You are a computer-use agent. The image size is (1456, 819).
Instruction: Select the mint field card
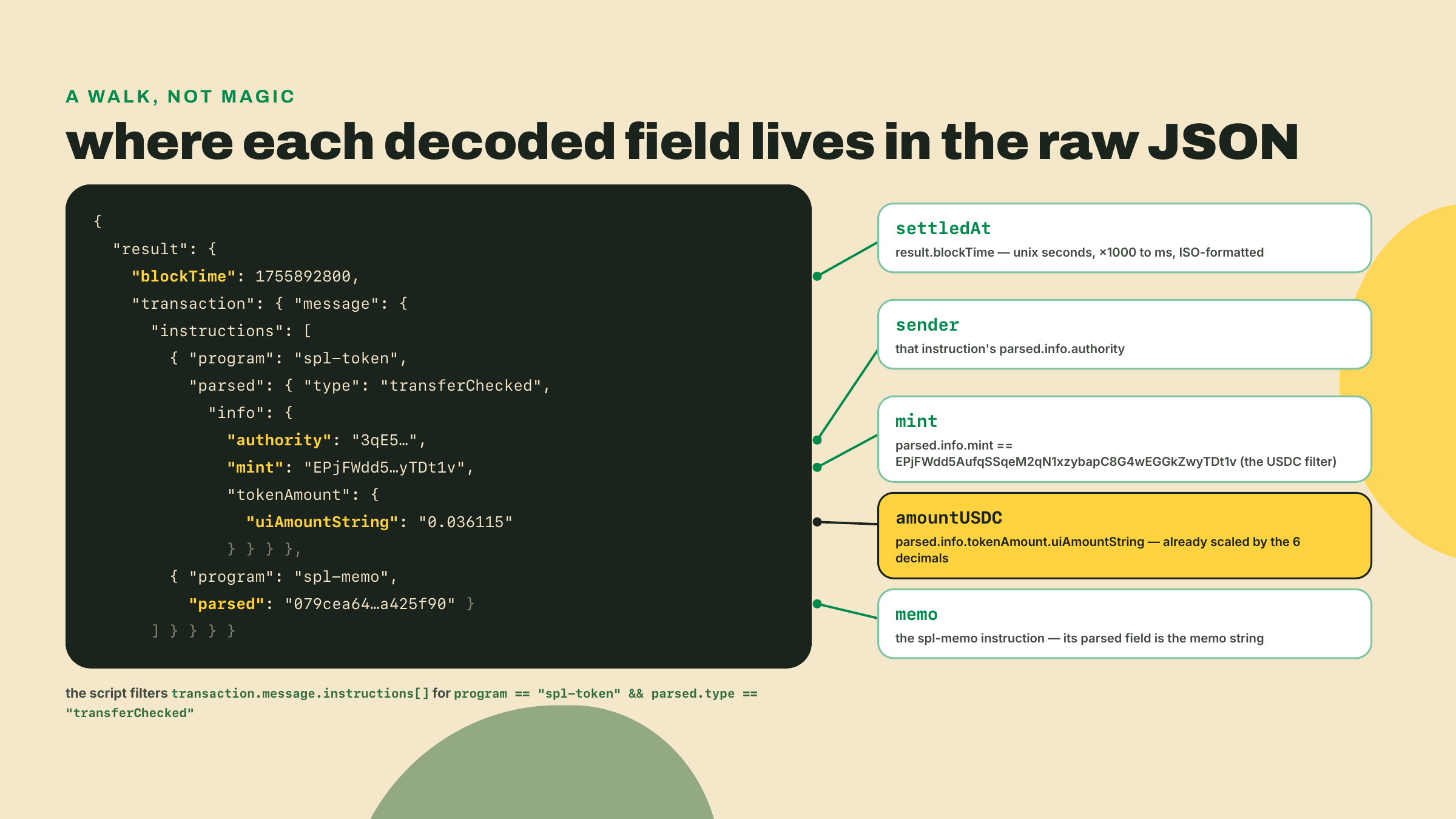(1124, 439)
